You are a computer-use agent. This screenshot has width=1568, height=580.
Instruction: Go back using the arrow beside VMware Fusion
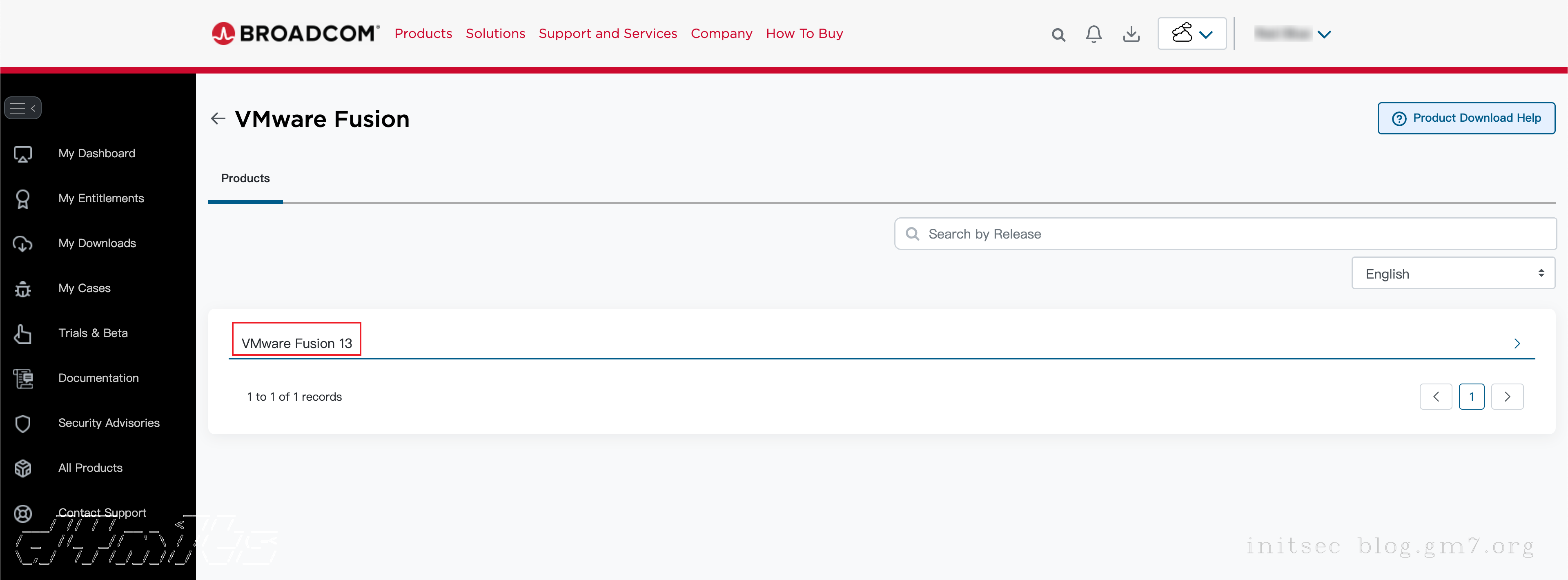218,118
